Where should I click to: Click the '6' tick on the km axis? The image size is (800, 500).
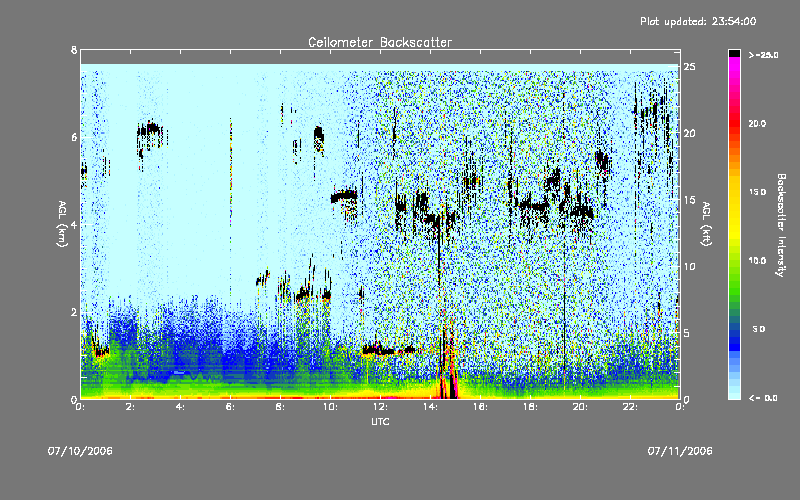click(x=74, y=137)
